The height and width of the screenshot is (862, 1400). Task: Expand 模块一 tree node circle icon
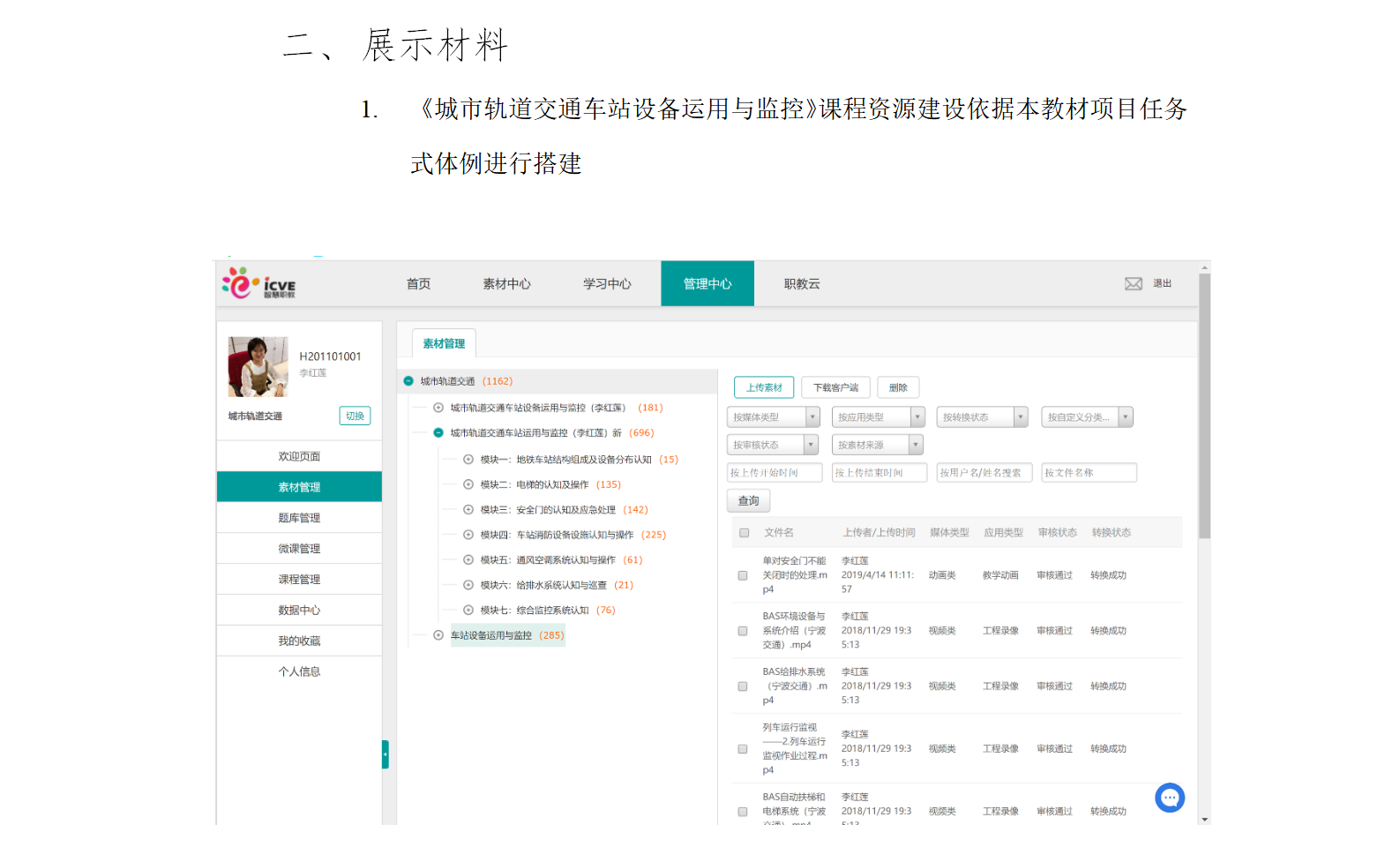[x=468, y=460]
